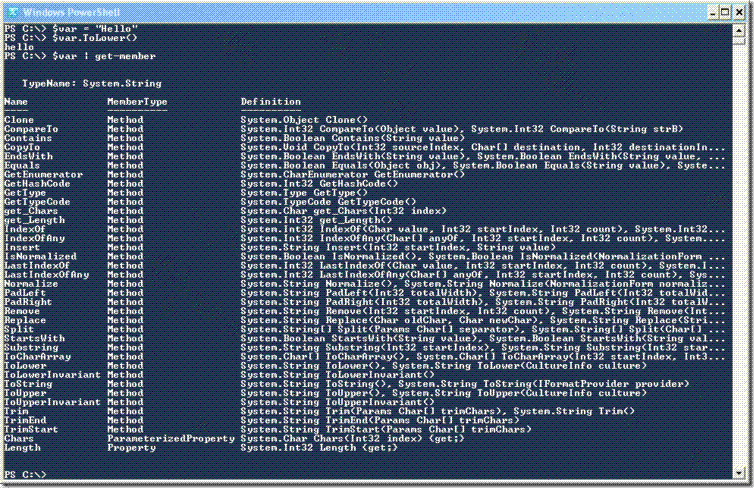Click the 'PadRight' member name
754x488 pixels.
tap(28, 302)
